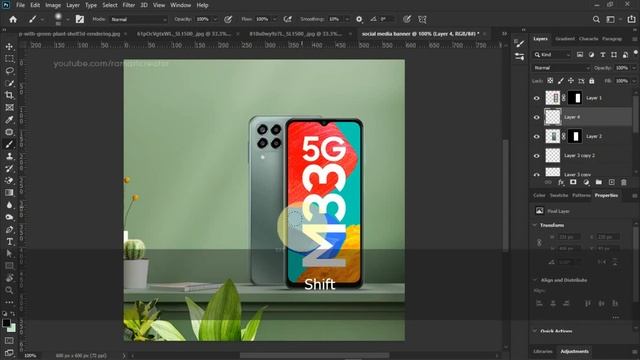Select the Zoom tool
Image resolution: width=640 pixels, height=360 pixels.
9,290
